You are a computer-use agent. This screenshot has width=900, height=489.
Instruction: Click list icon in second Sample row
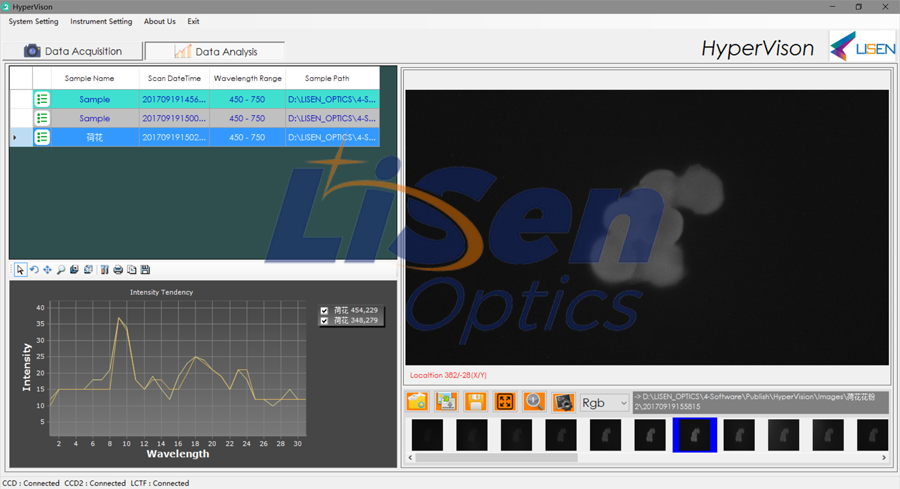tap(42, 118)
